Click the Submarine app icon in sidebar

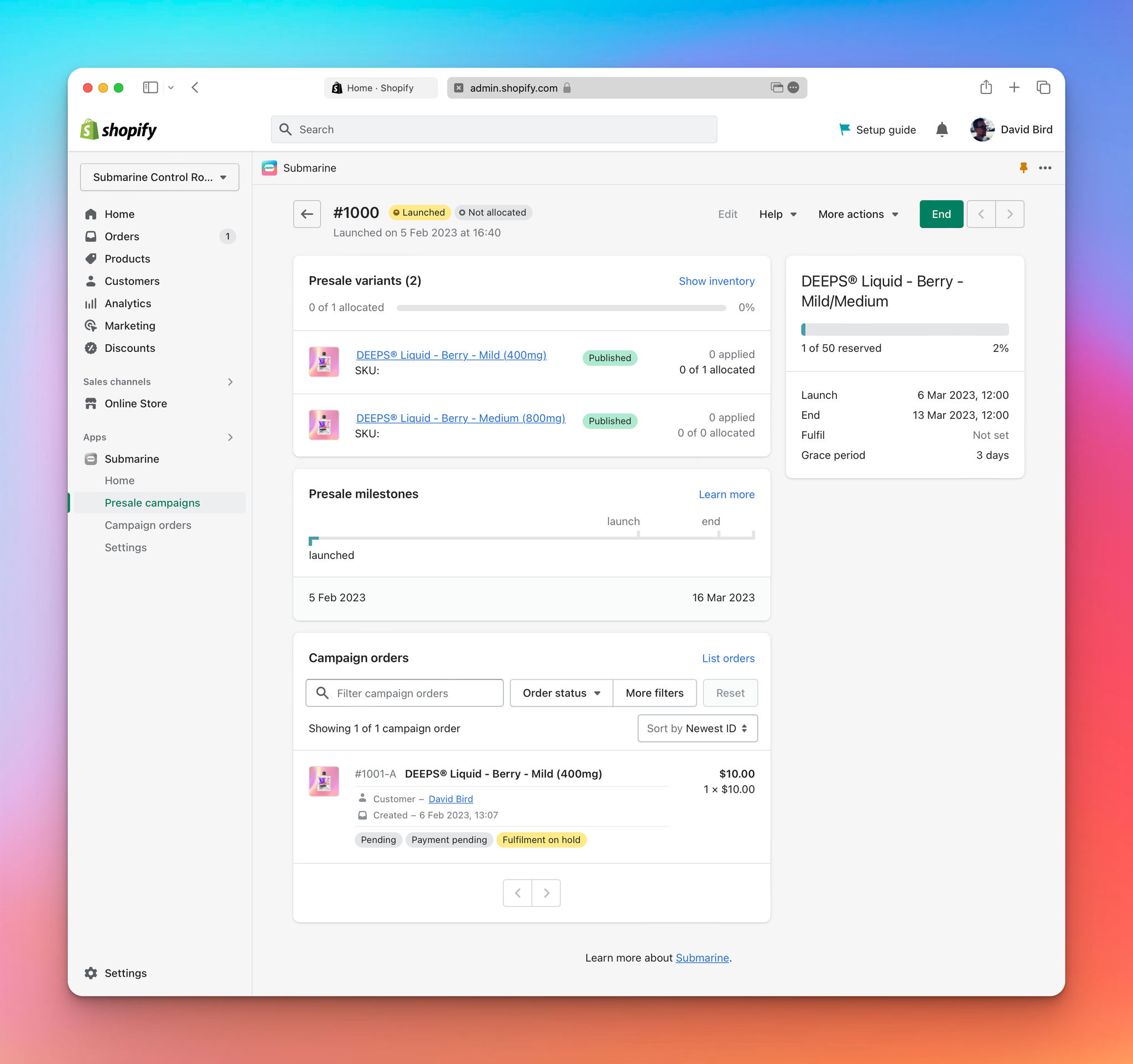[x=91, y=458]
